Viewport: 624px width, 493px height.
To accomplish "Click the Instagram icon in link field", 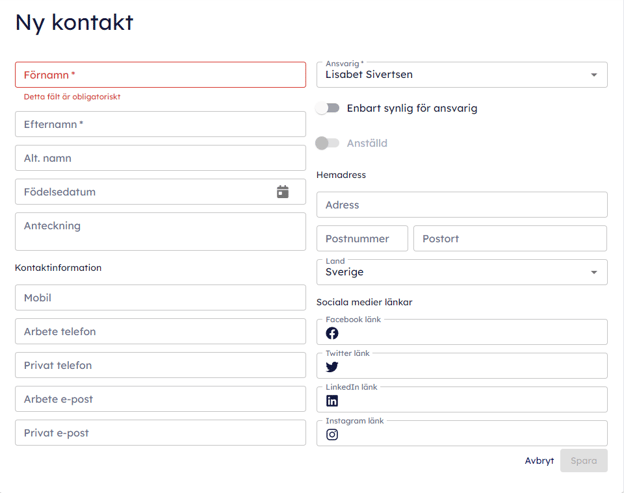I will point(332,435).
